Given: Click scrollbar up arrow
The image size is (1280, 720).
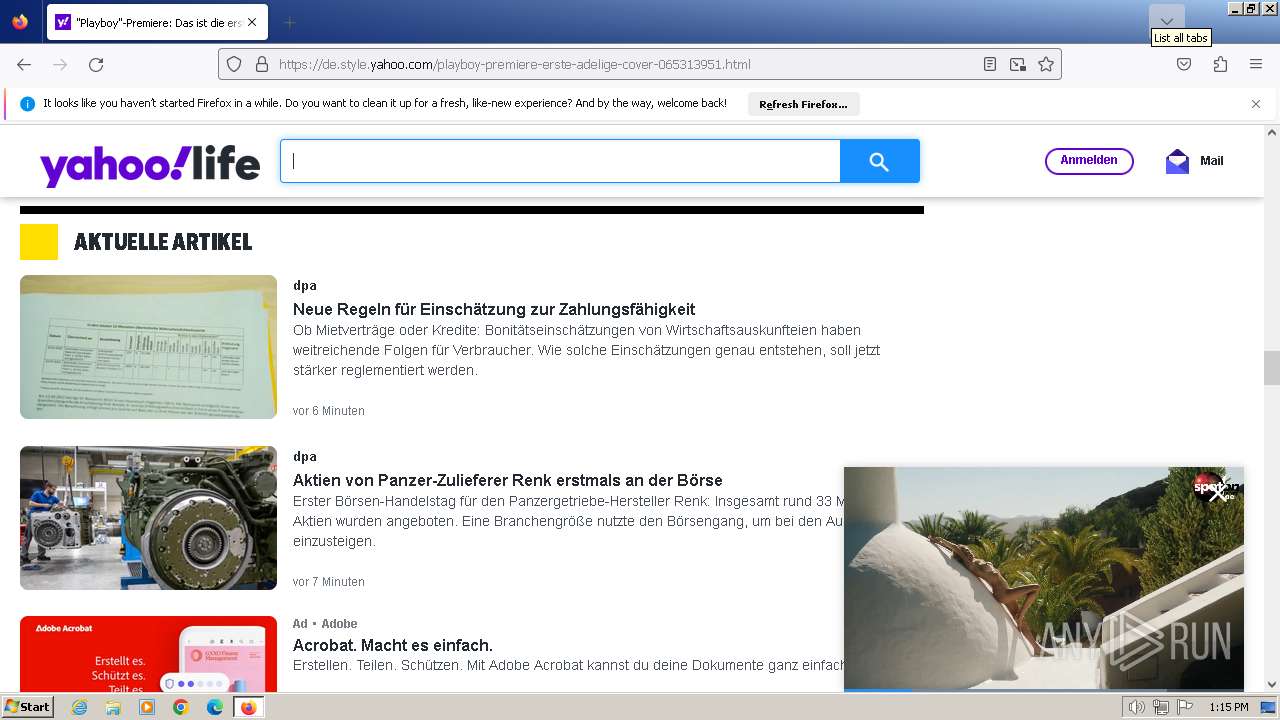Looking at the screenshot, I should click(x=1272, y=132).
